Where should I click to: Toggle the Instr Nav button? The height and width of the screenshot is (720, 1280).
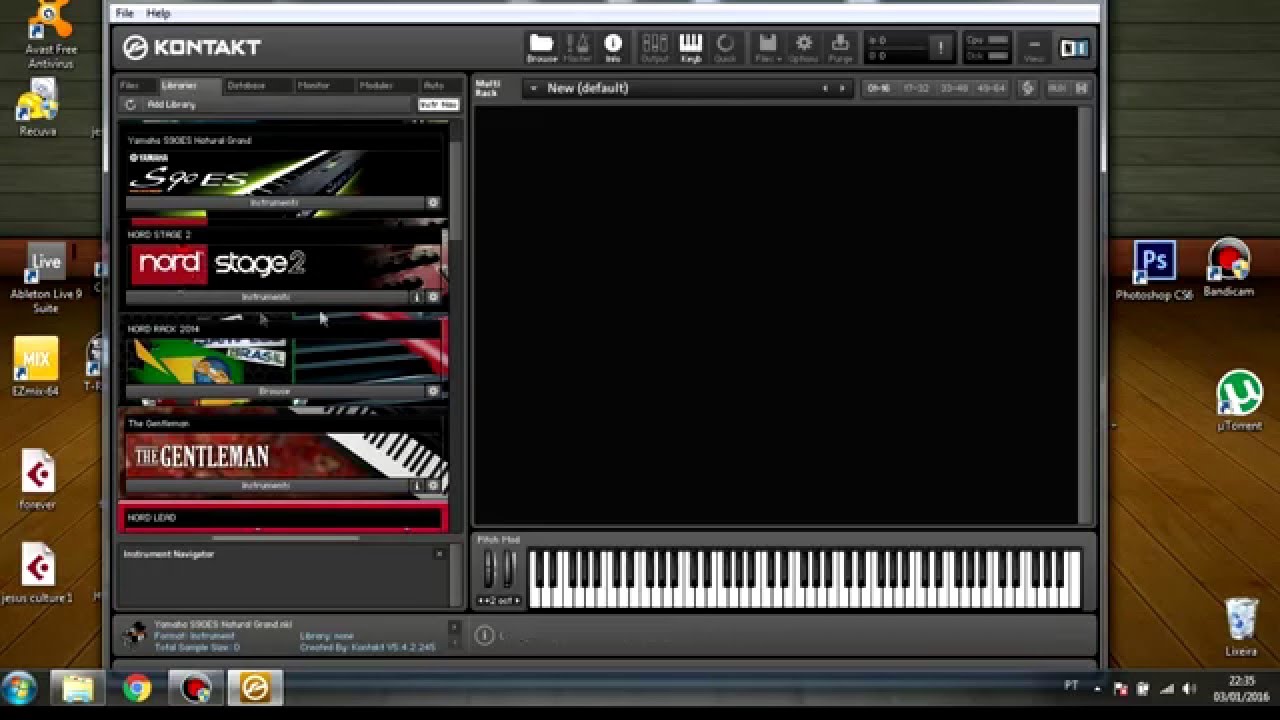(438, 104)
